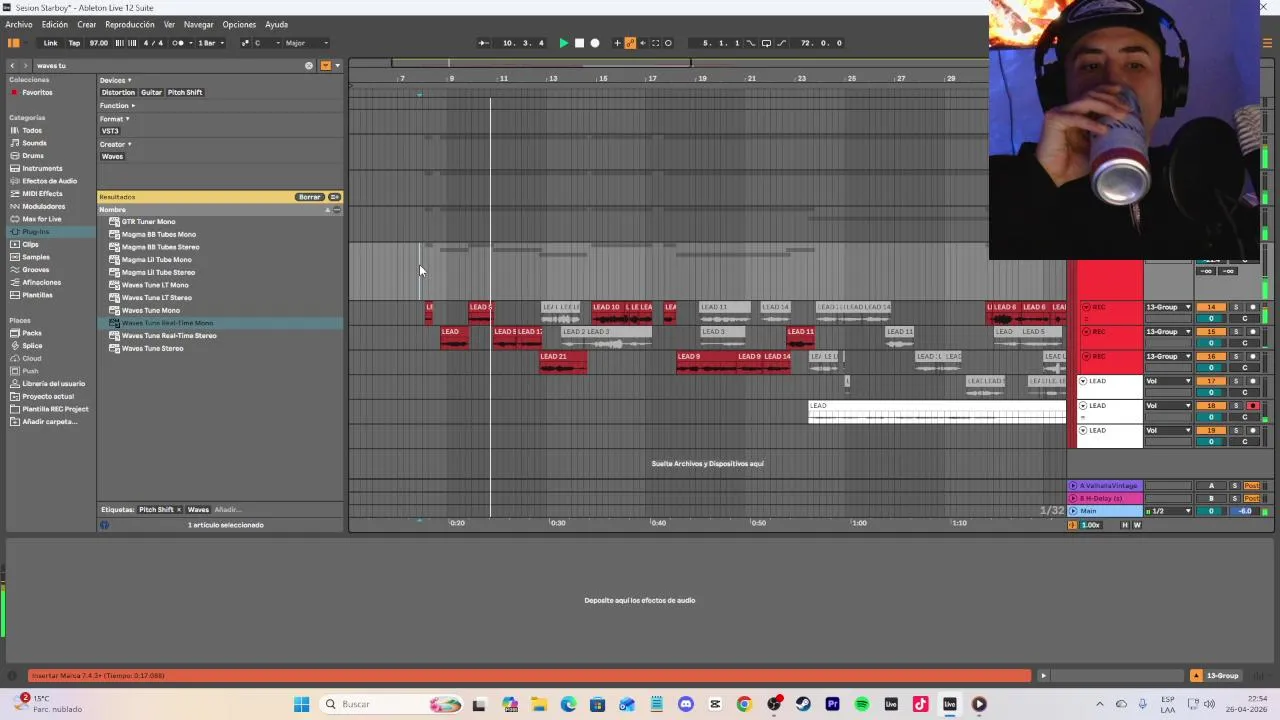The height and width of the screenshot is (720, 1280).
Task: Click the tempo field 97.00
Action: point(98,43)
